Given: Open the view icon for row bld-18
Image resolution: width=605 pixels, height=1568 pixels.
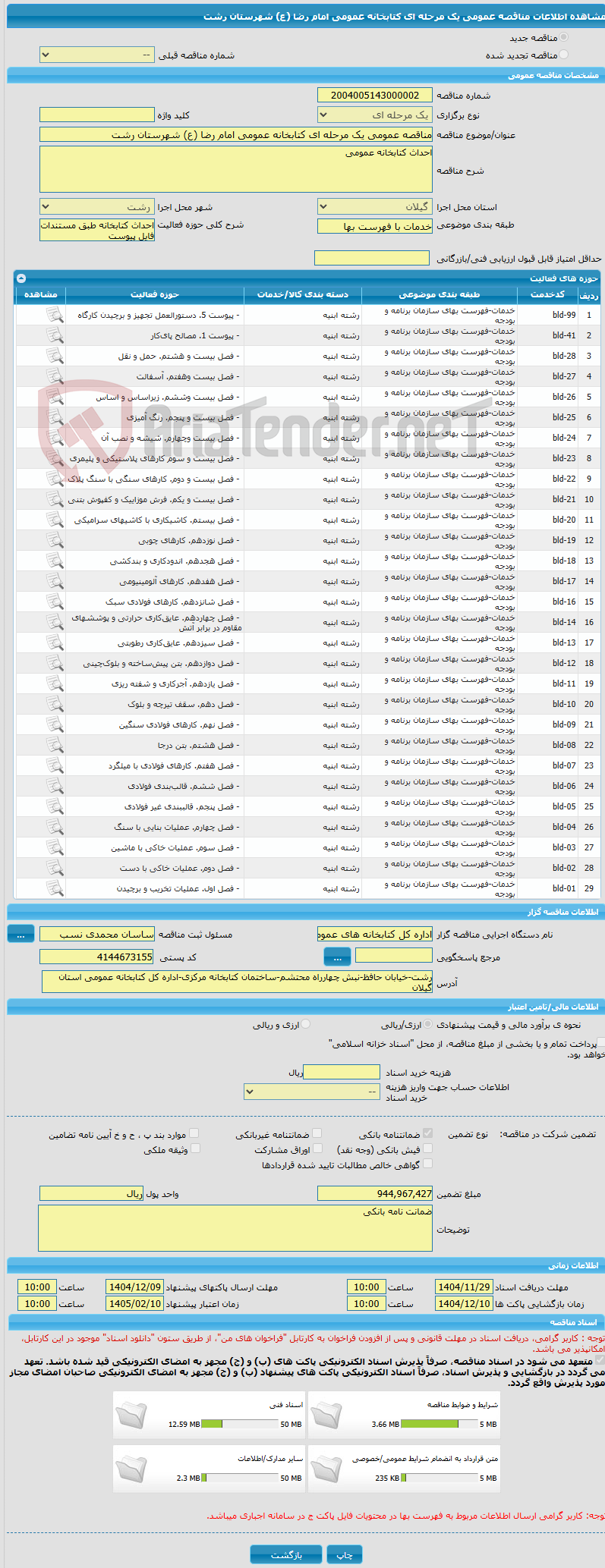Looking at the screenshot, I should 55,561.
